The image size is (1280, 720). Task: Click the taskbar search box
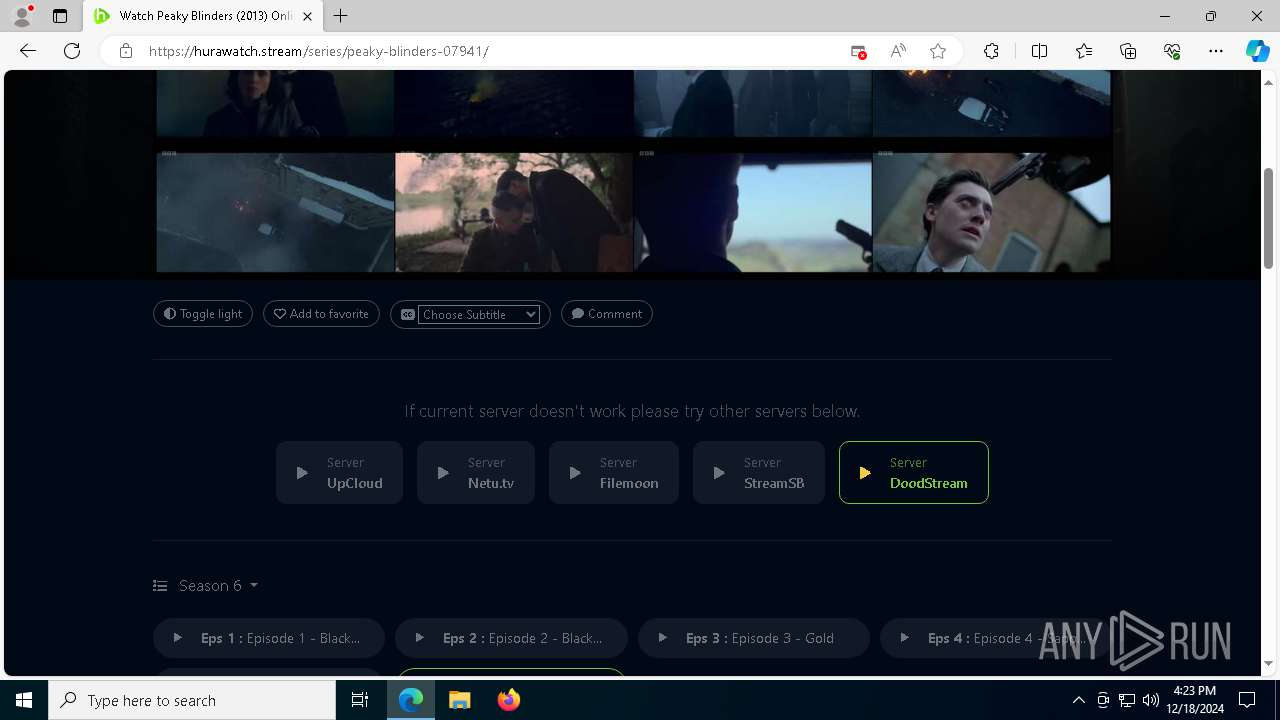pos(192,700)
